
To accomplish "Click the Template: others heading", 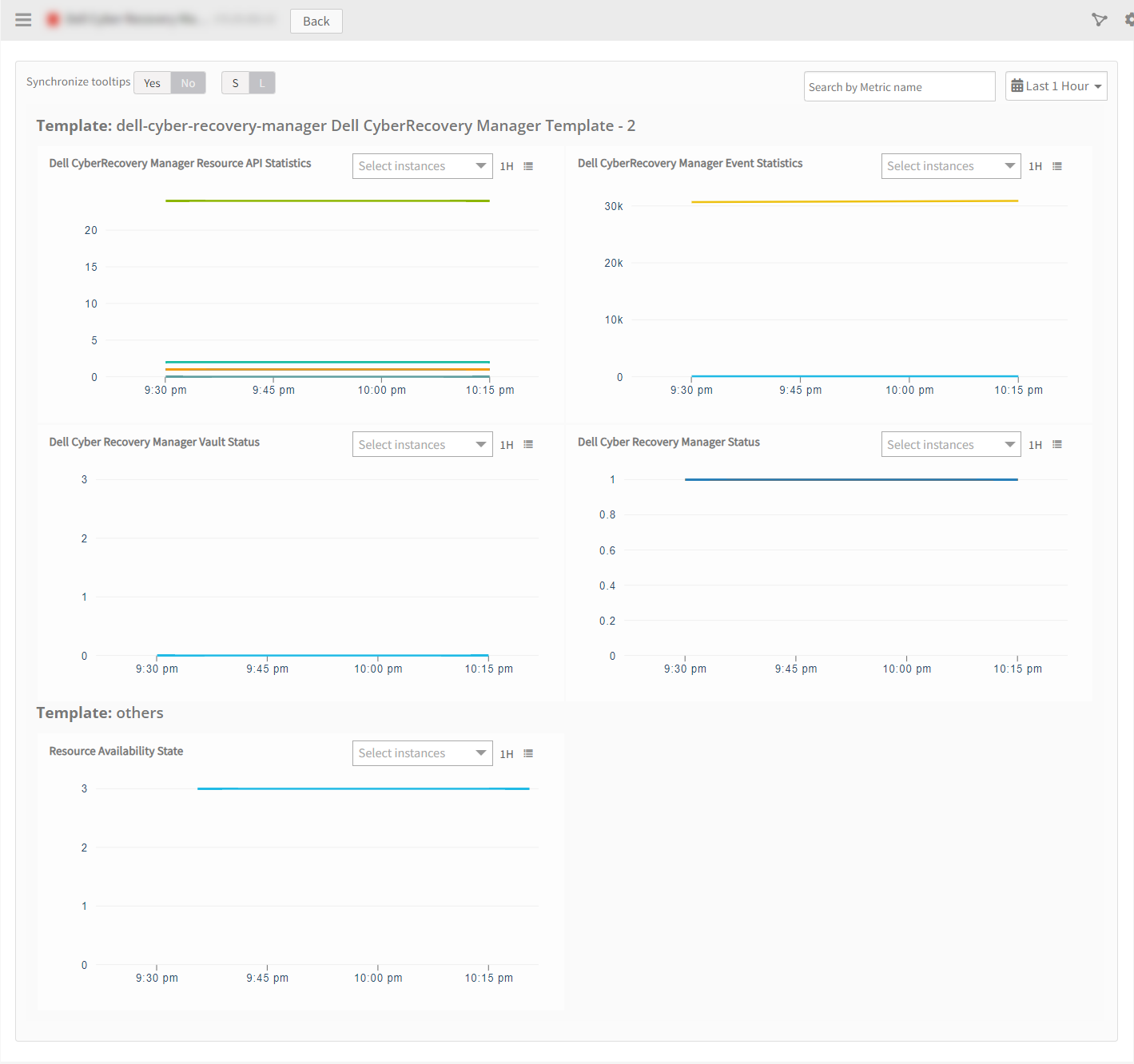I will pyautogui.click(x=100, y=713).
